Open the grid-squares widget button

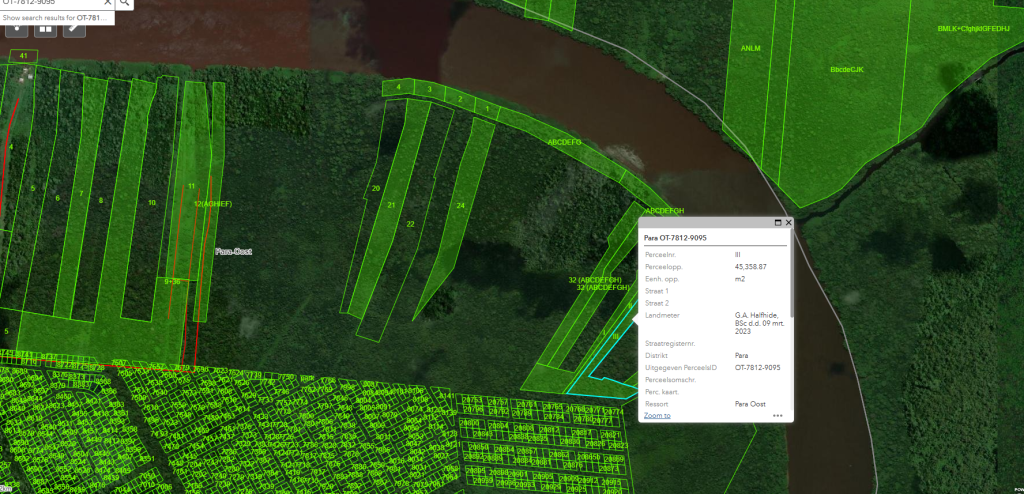coord(45,27)
